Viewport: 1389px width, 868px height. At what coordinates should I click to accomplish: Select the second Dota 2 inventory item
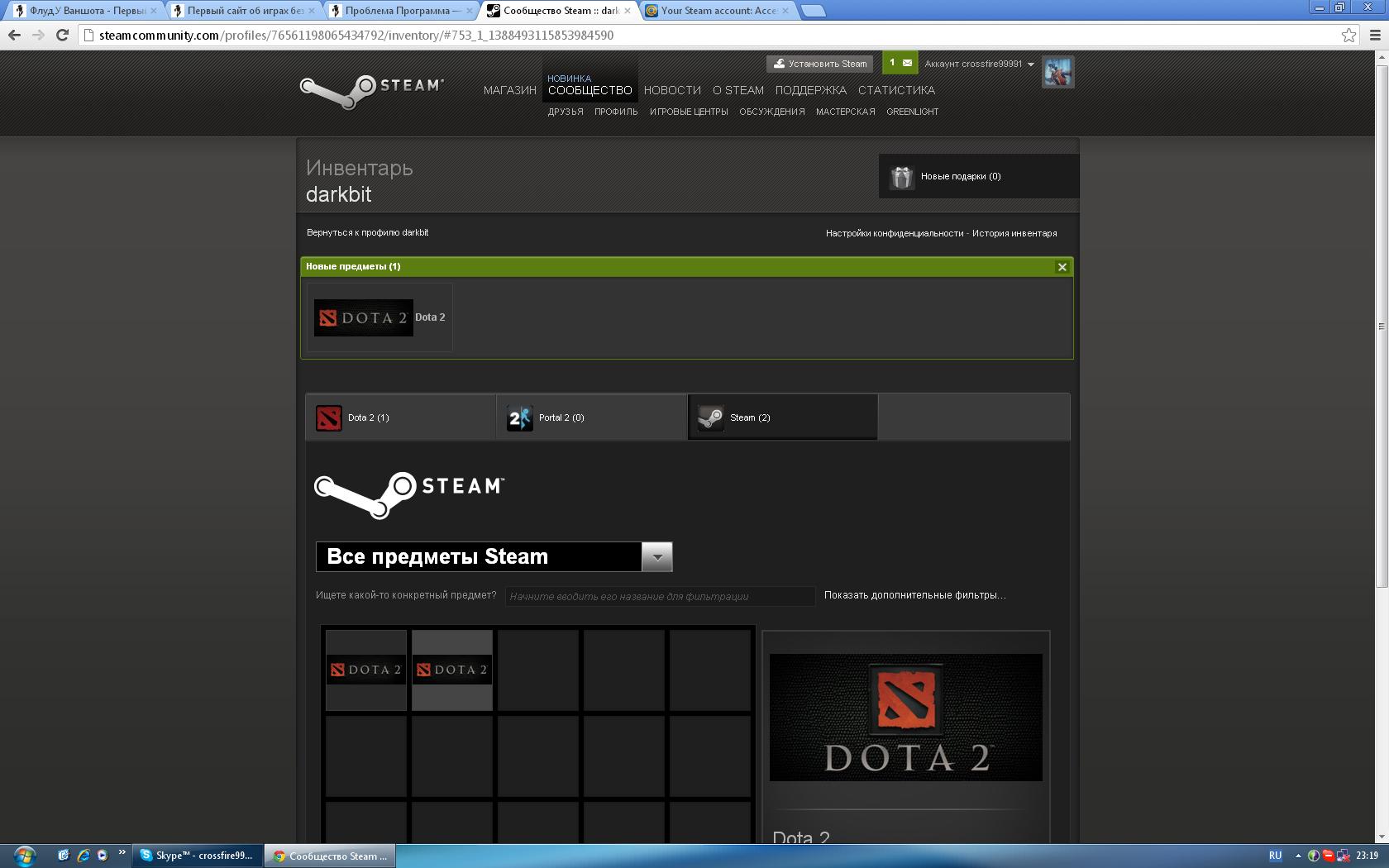click(x=452, y=670)
